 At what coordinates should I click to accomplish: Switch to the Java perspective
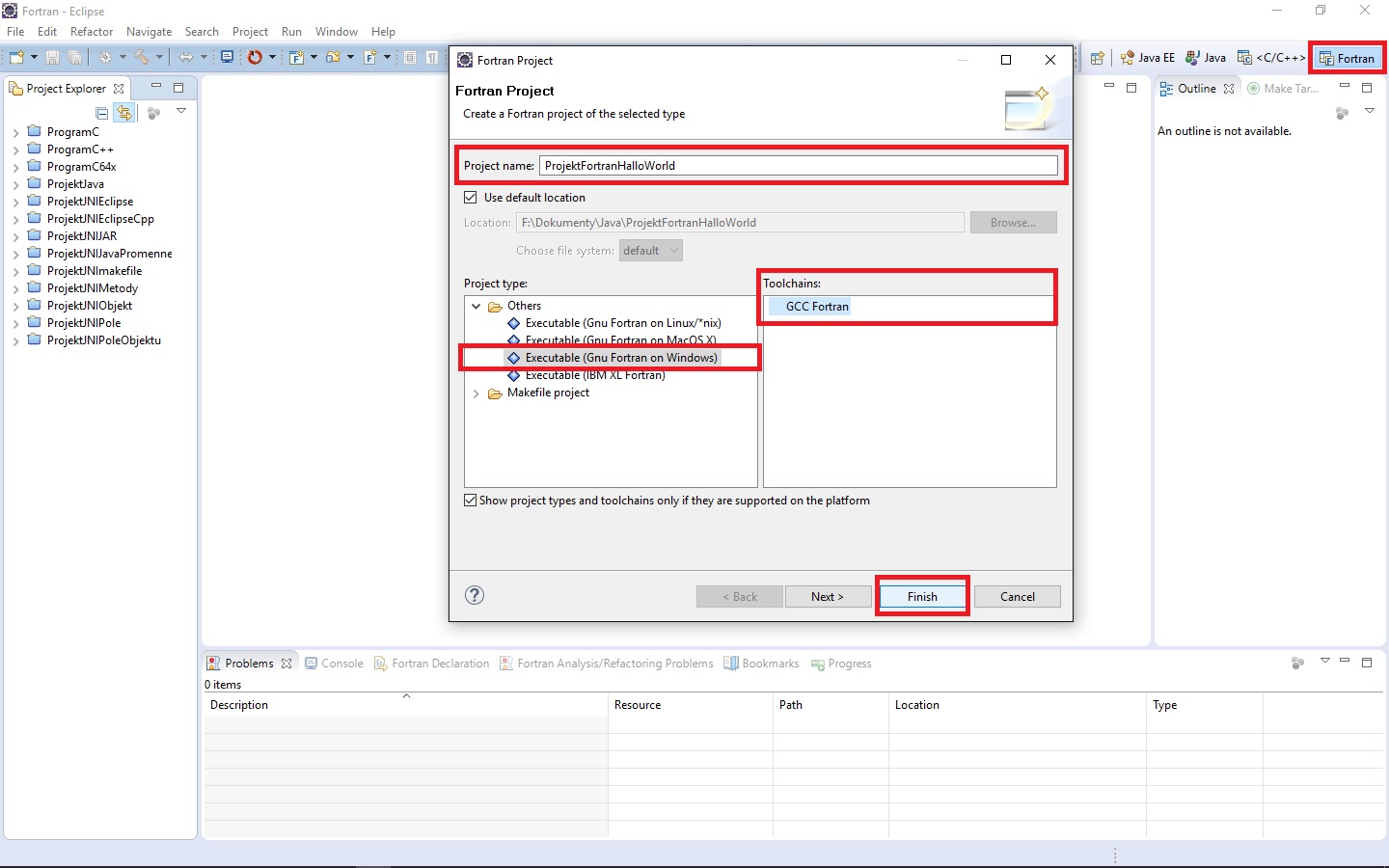[1206, 58]
